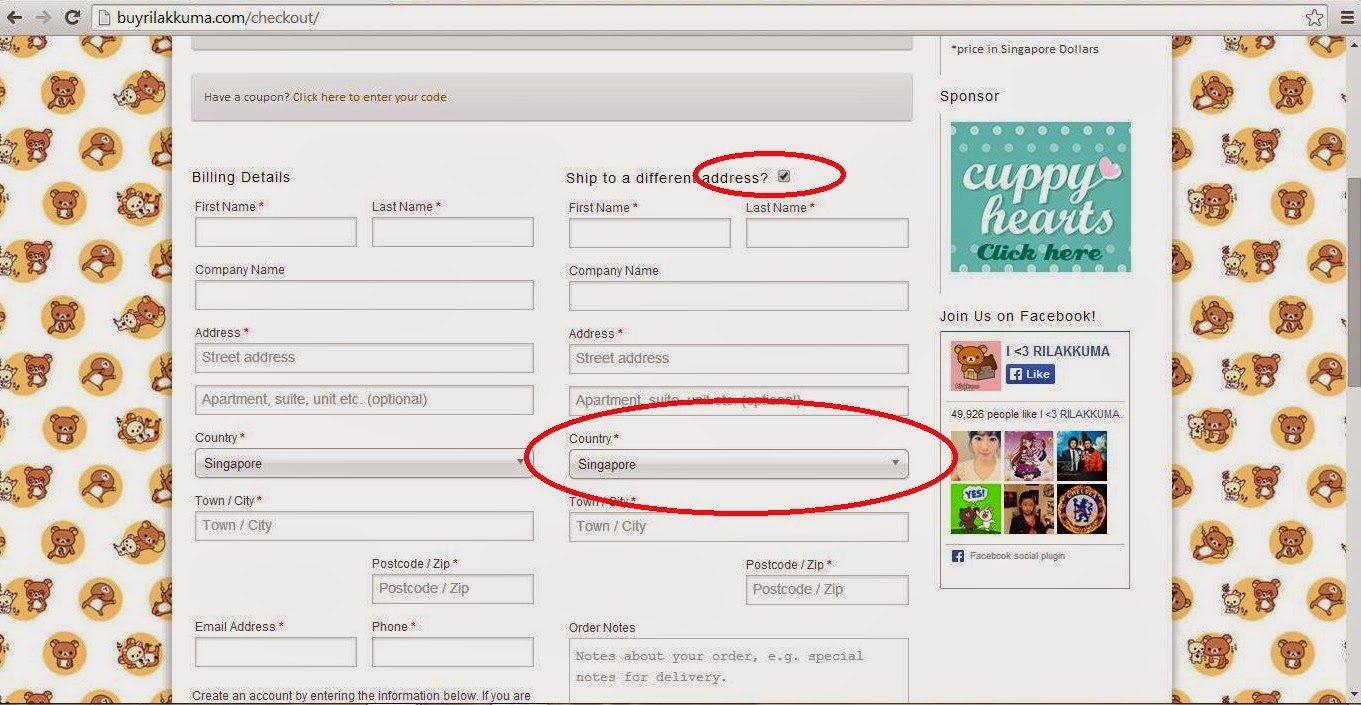
Task: Click shipping Street address field
Action: point(739,359)
